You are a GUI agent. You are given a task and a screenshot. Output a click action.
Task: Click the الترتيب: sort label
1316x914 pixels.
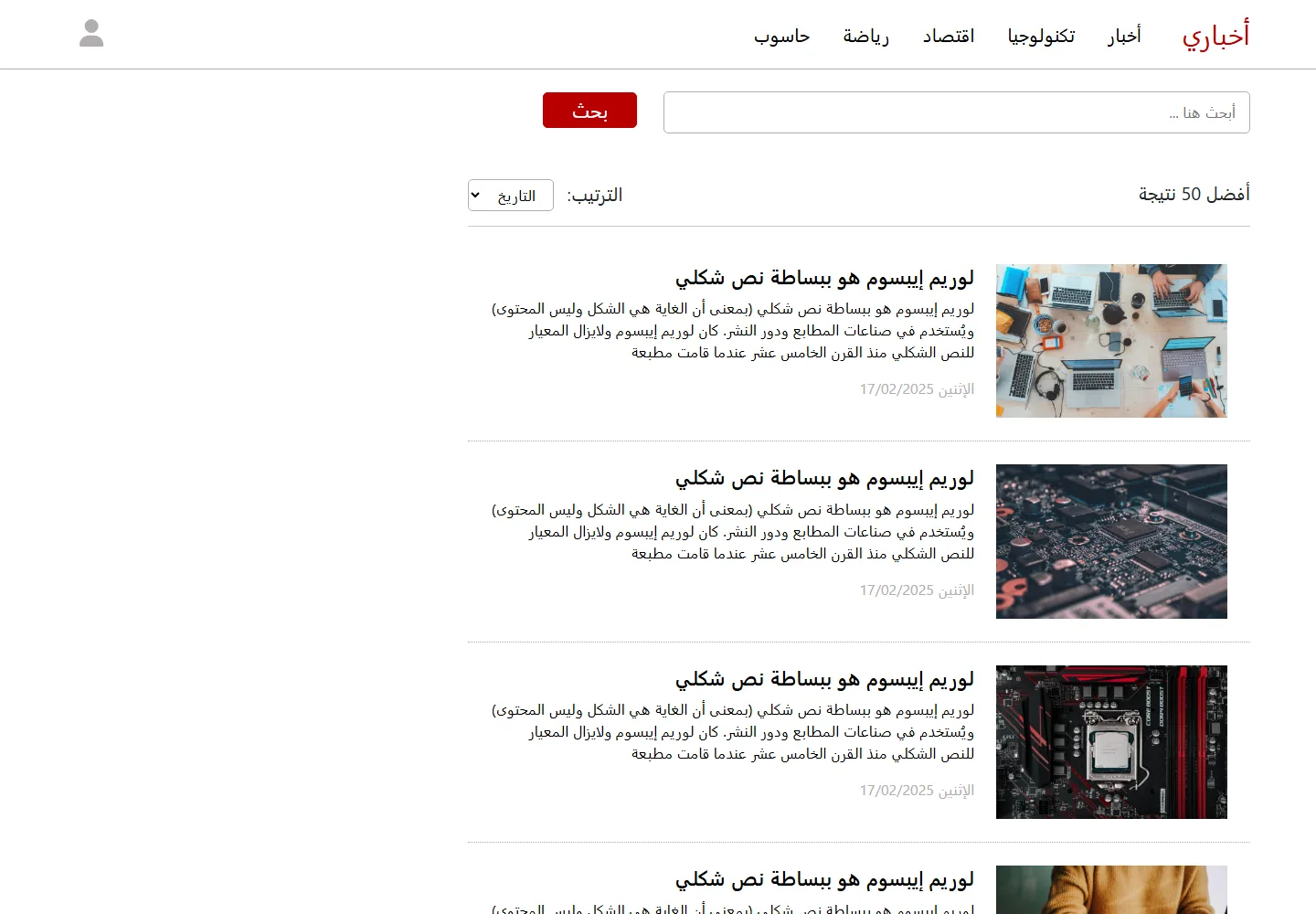tap(595, 196)
